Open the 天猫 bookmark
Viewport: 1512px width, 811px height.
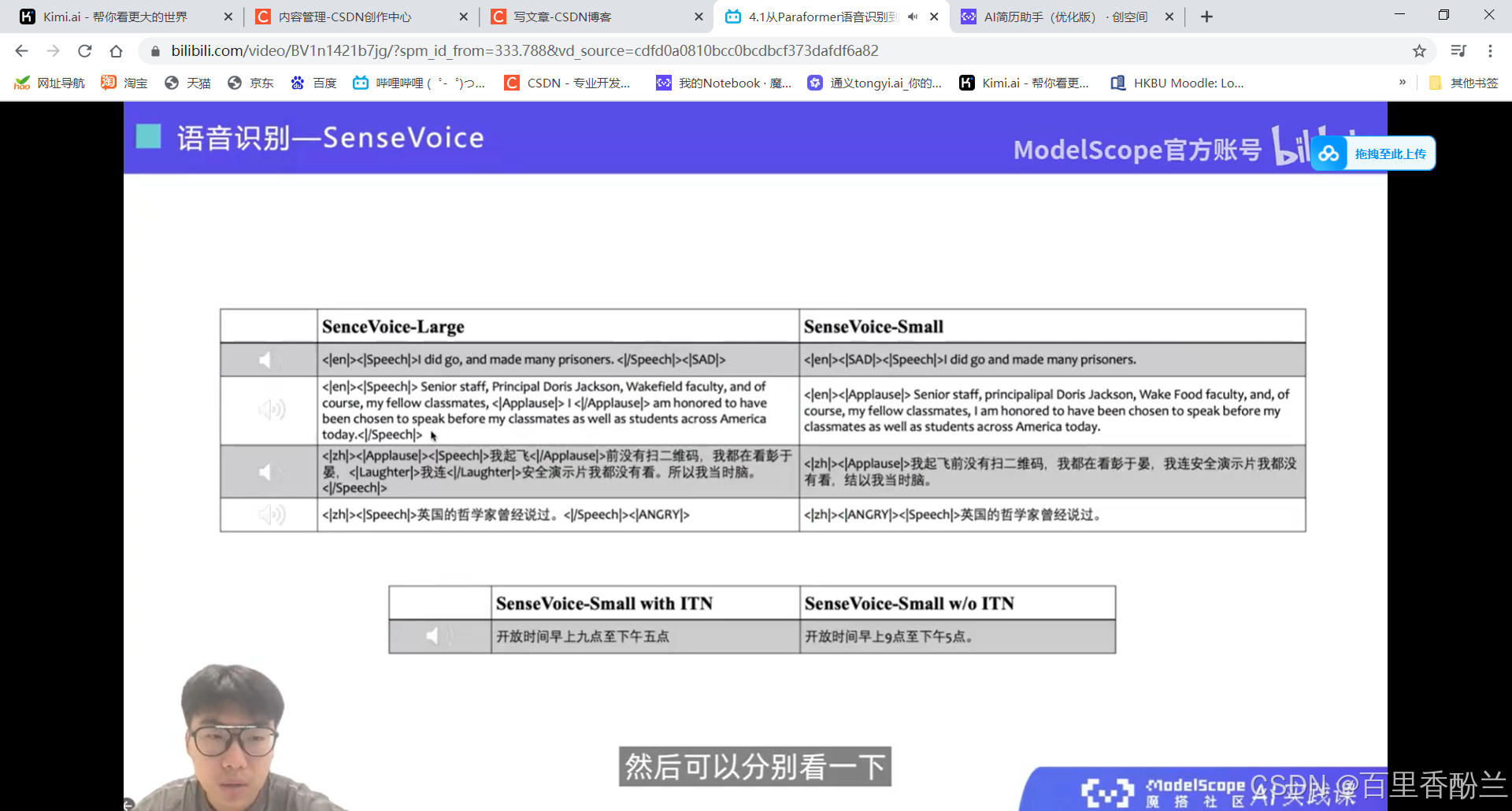pos(187,83)
